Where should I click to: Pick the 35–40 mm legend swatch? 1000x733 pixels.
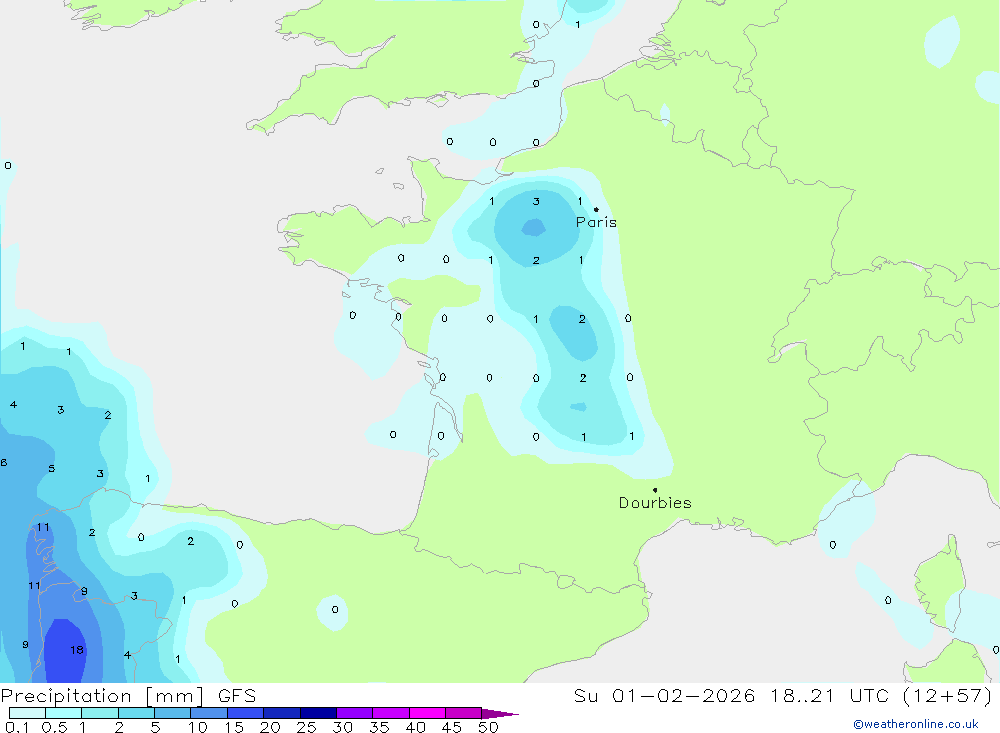390,713
